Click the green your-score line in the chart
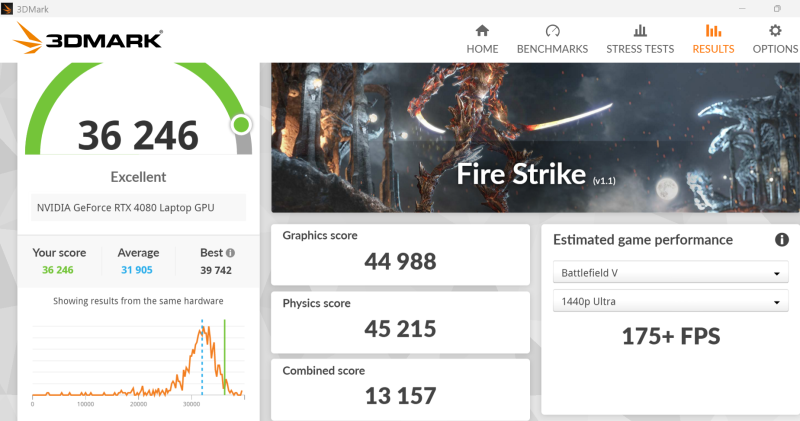 click(x=224, y=357)
